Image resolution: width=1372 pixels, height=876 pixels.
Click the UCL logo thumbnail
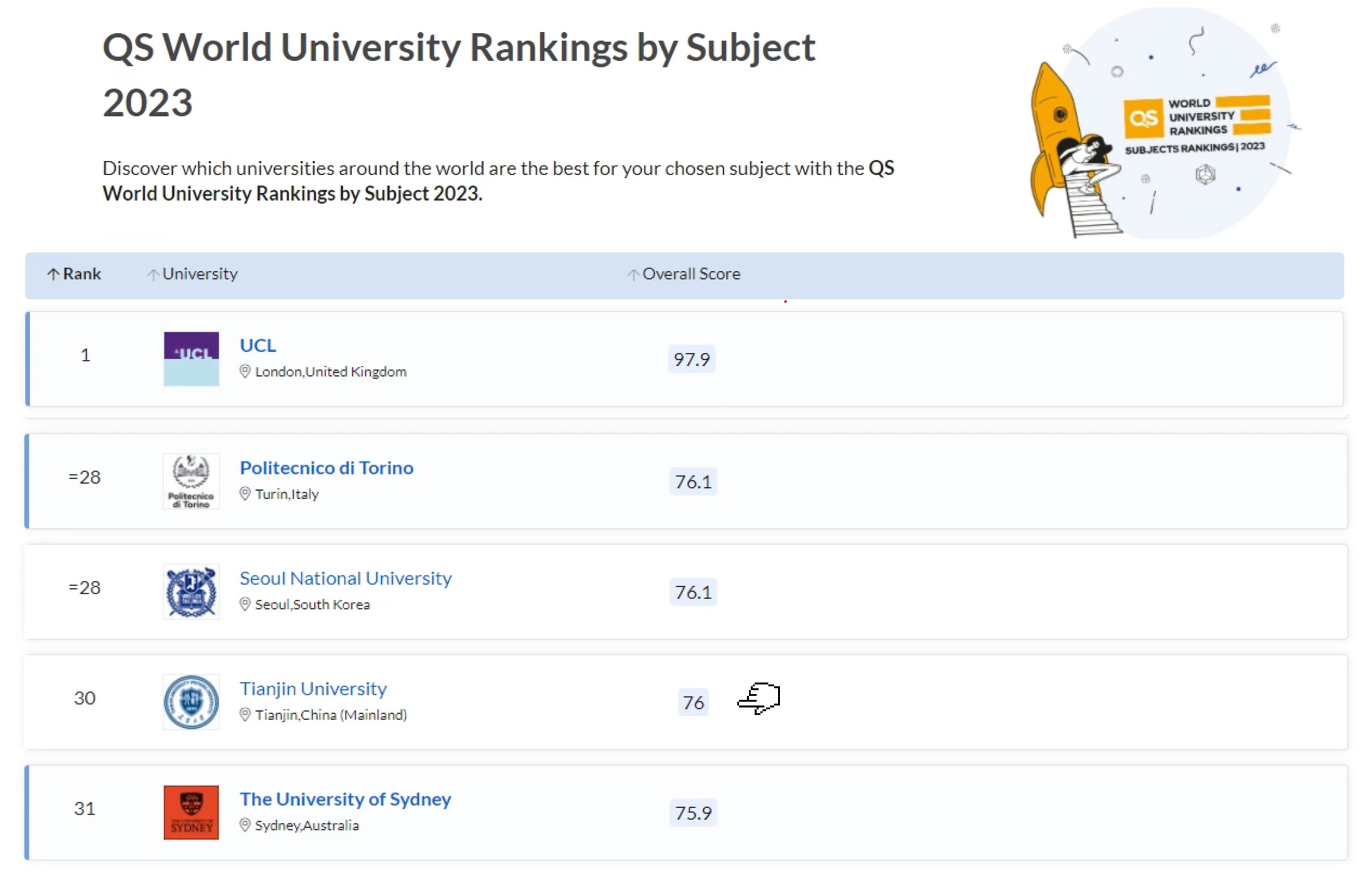[191, 359]
